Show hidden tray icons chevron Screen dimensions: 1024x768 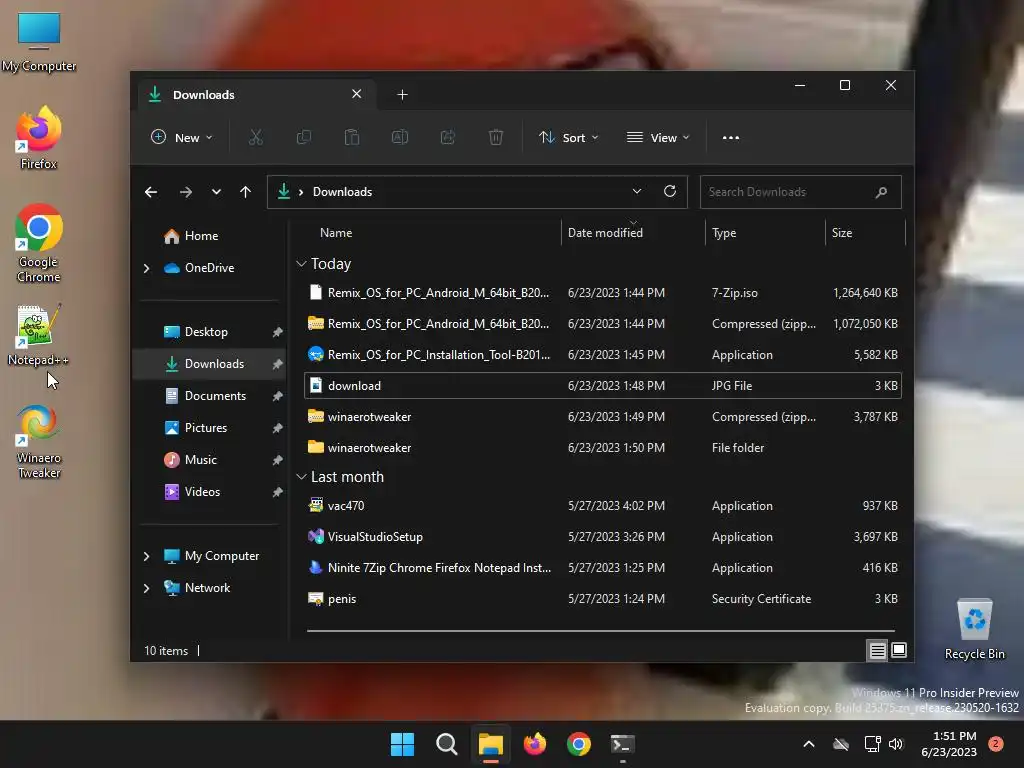click(808, 744)
